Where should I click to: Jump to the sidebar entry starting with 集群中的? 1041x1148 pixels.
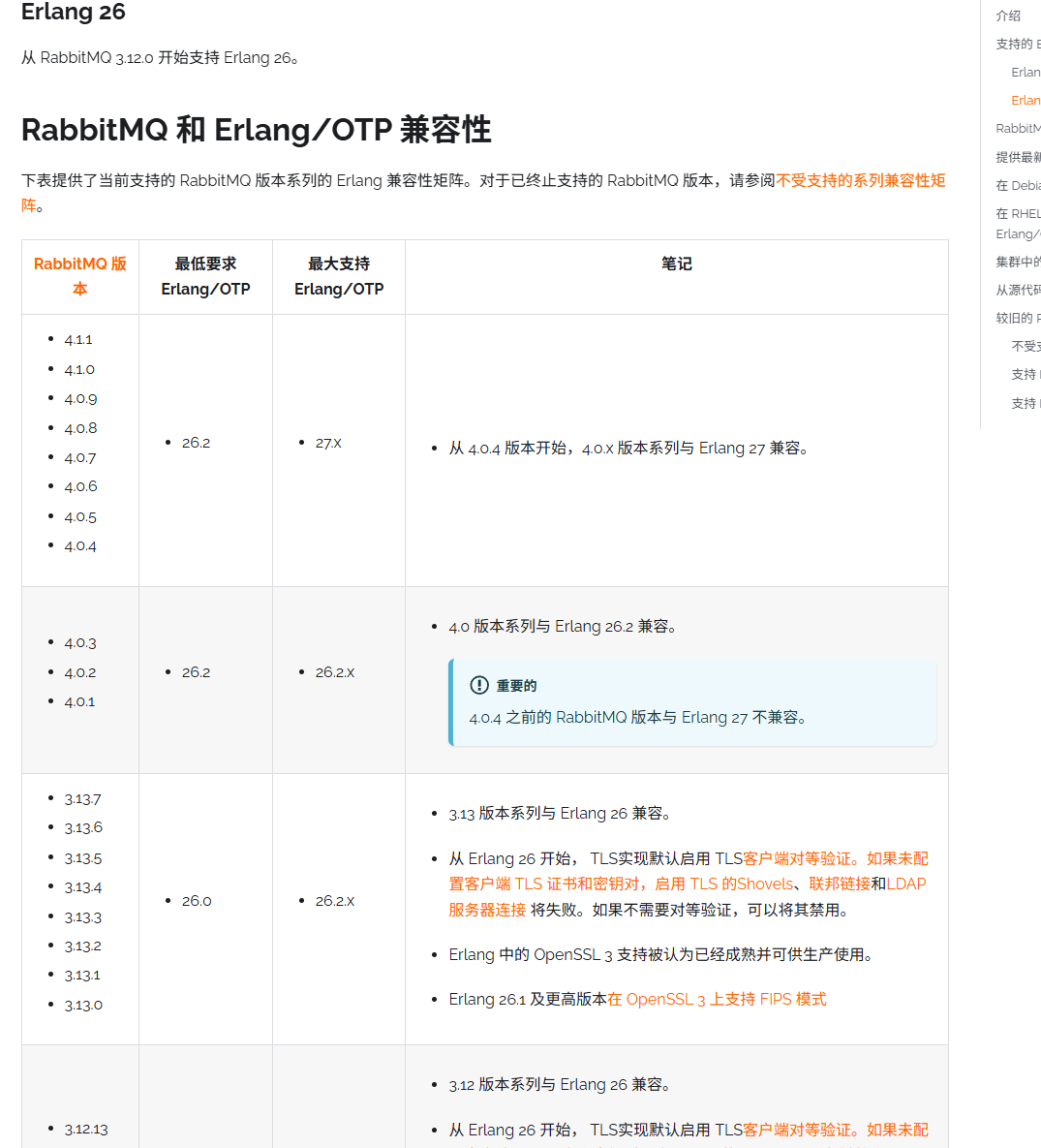(x=1019, y=262)
